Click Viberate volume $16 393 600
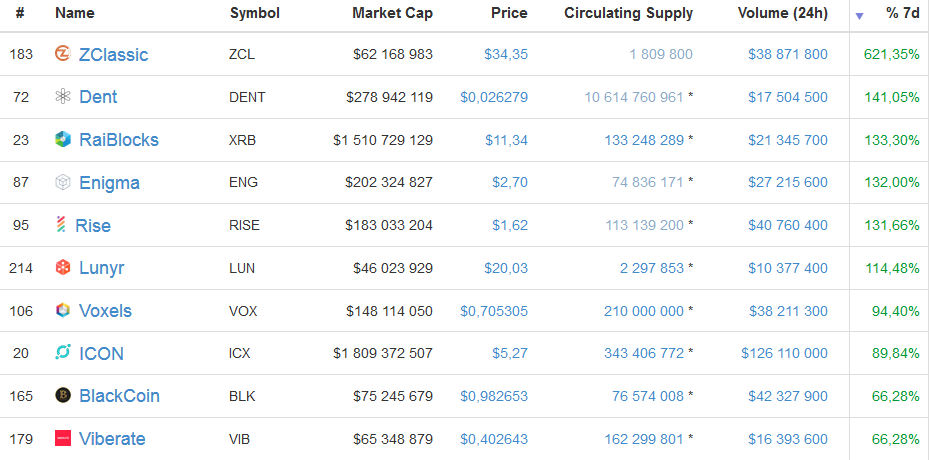The height and width of the screenshot is (460, 929). point(787,439)
